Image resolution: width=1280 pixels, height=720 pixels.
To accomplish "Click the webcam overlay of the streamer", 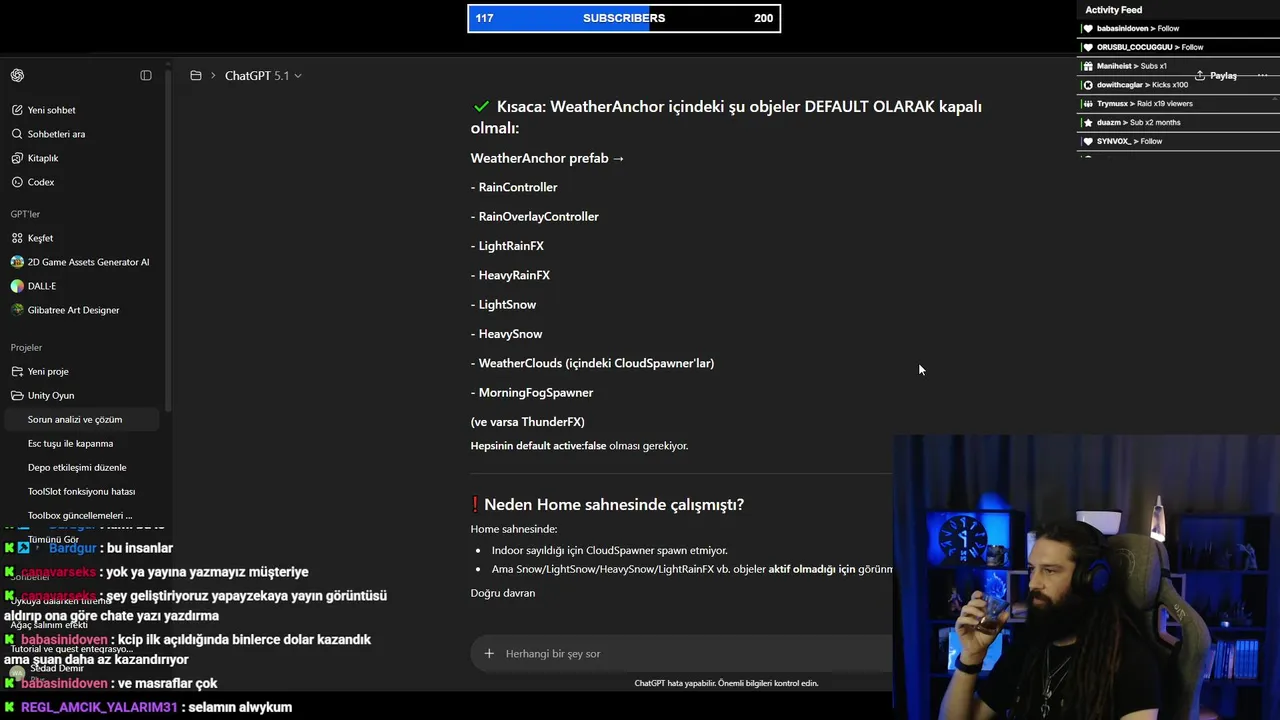I will [1086, 577].
